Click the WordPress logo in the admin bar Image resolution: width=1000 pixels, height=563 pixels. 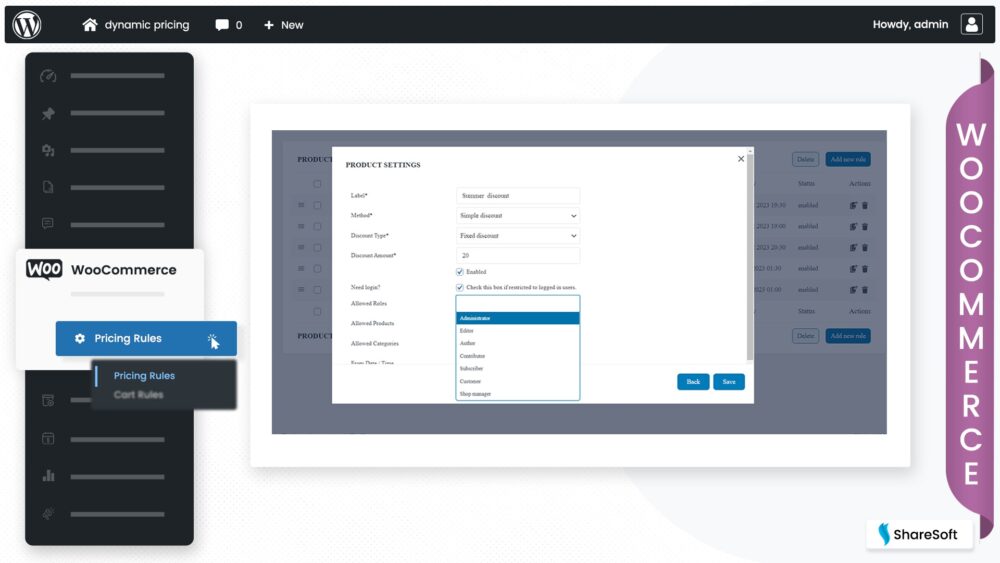[x=27, y=25]
